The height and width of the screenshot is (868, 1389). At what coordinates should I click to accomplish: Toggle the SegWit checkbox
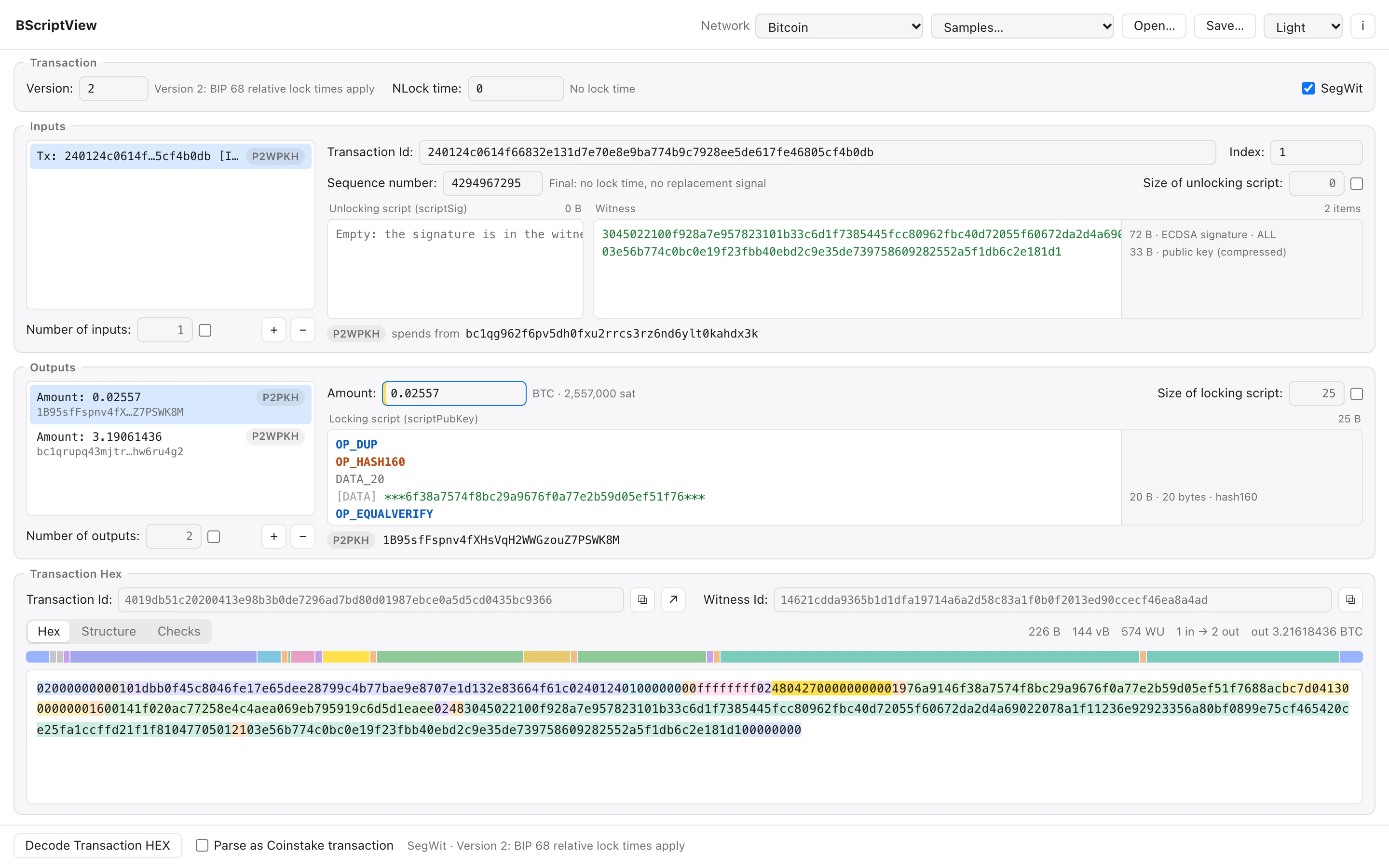click(x=1308, y=88)
